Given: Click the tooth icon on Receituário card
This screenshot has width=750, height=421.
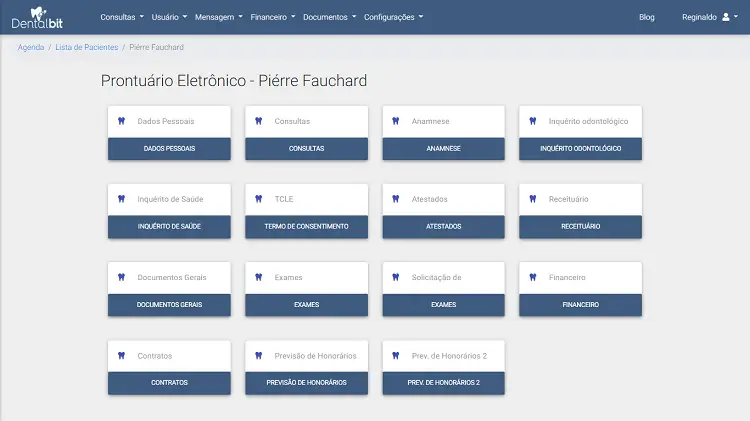Looking at the screenshot, I should [533, 199].
